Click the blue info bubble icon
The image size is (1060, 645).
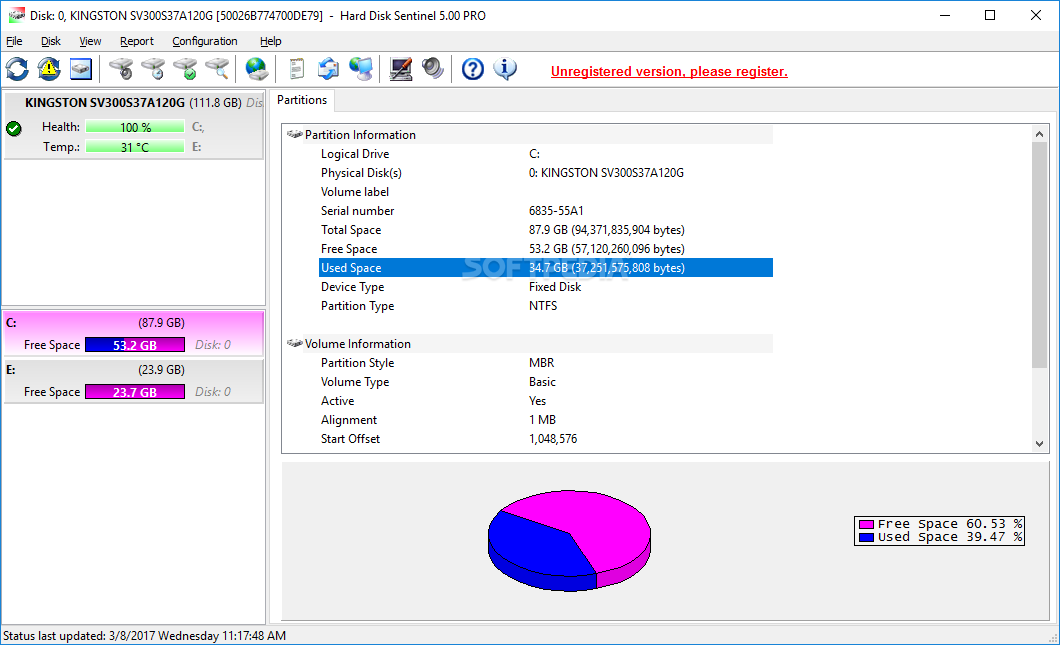click(x=505, y=69)
